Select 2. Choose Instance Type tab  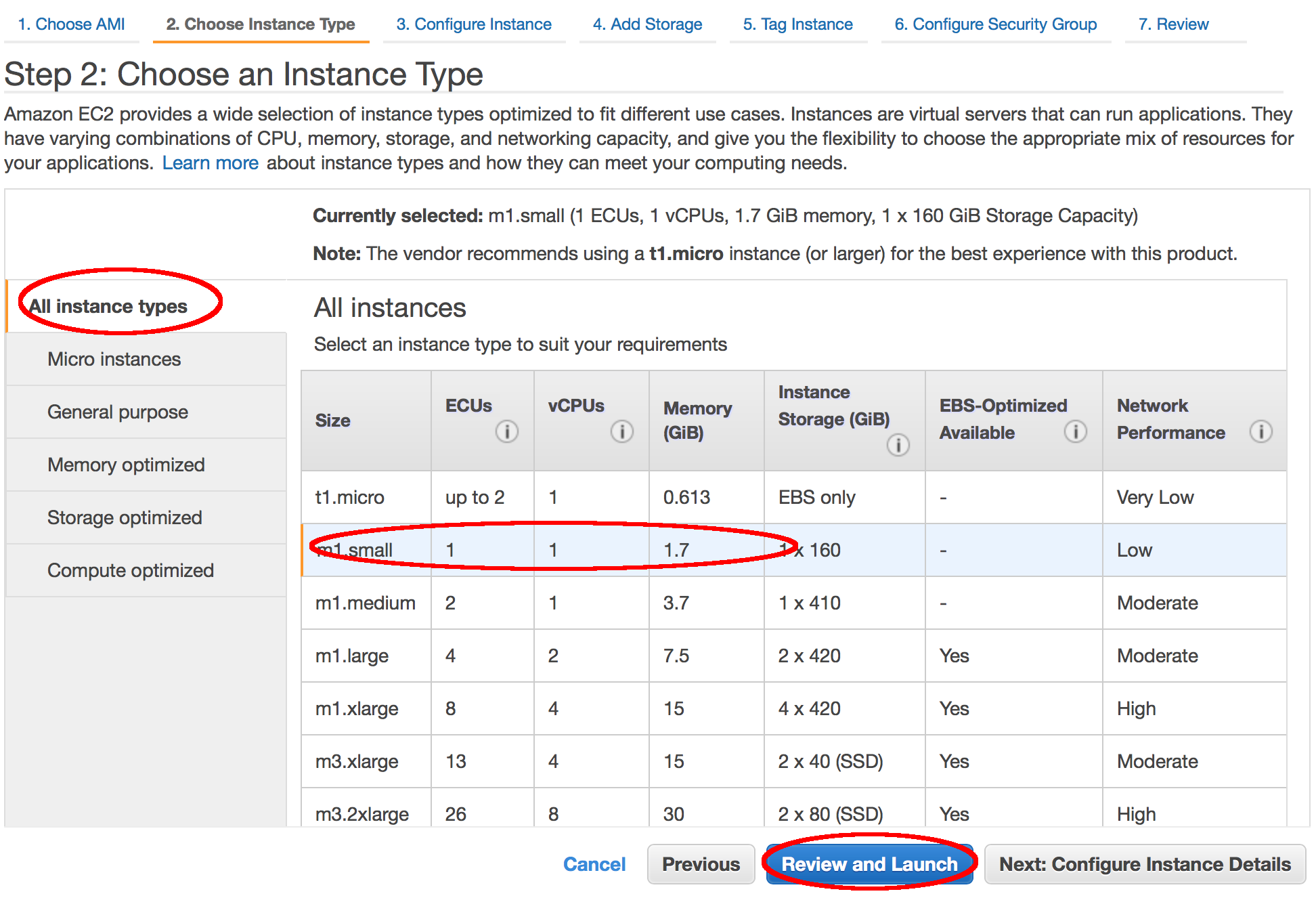coord(261,24)
